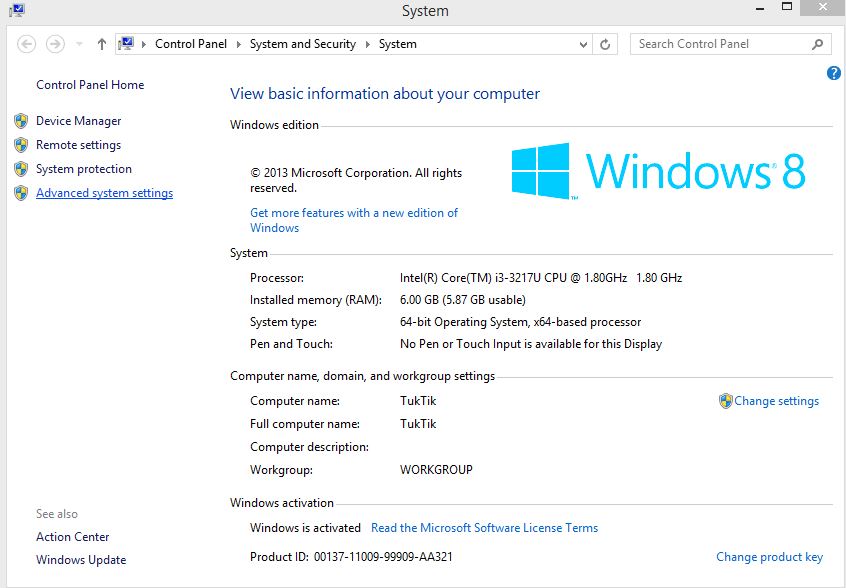Refresh the System page
846x588 pixels.
point(605,44)
